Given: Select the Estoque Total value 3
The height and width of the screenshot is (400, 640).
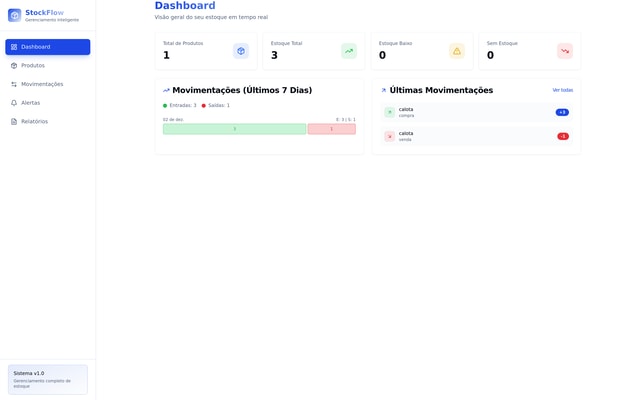Looking at the screenshot, I should coord(274,55).
